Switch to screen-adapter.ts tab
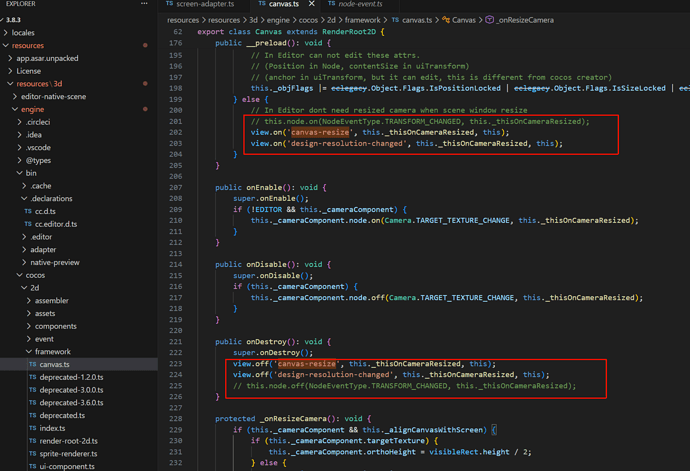This screenshot has width=690, height=471. pyautogui.click(x=200, y=4)
